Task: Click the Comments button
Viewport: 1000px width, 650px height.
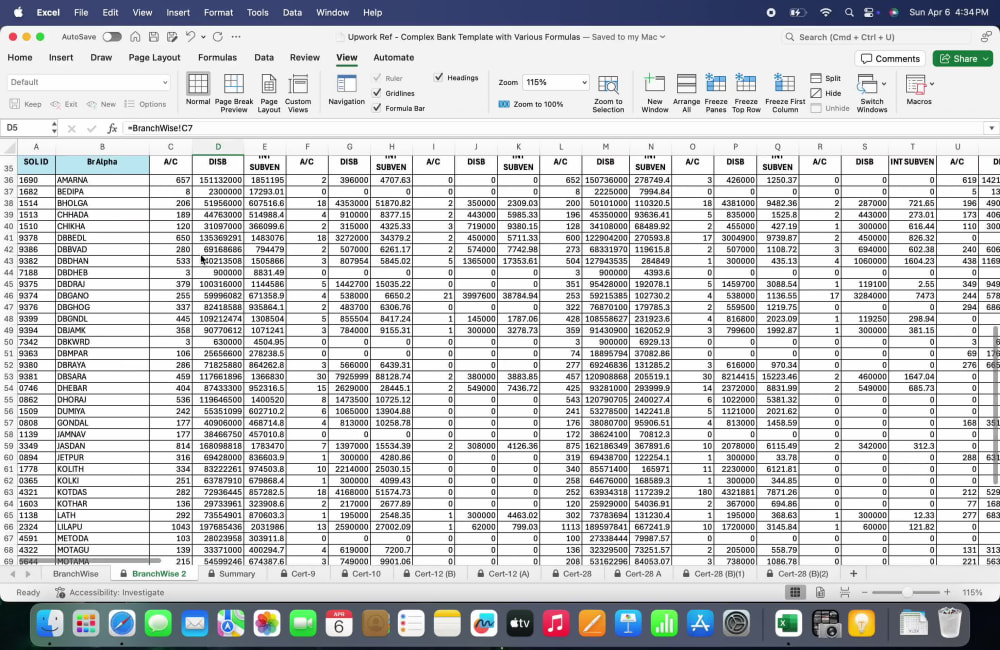Action: [890, 59]
